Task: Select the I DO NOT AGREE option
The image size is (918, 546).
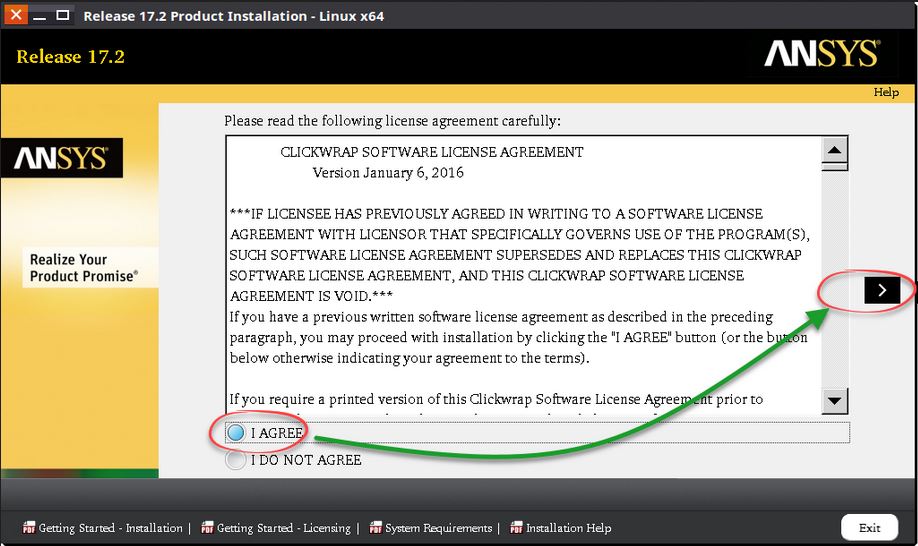Action: tap(235, 460)
